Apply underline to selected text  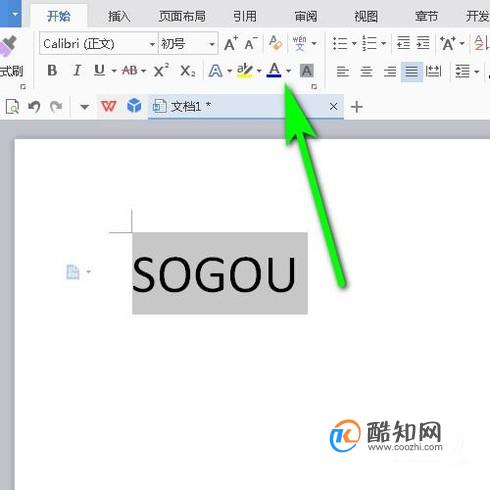pyautogui.click(x=99, y=71)
